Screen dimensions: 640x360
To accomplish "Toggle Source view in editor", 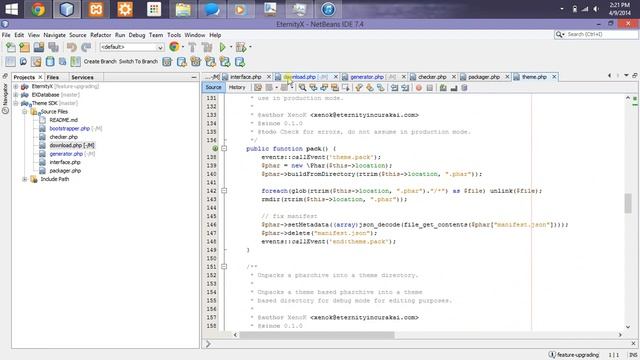I will [x=213, y=87].
